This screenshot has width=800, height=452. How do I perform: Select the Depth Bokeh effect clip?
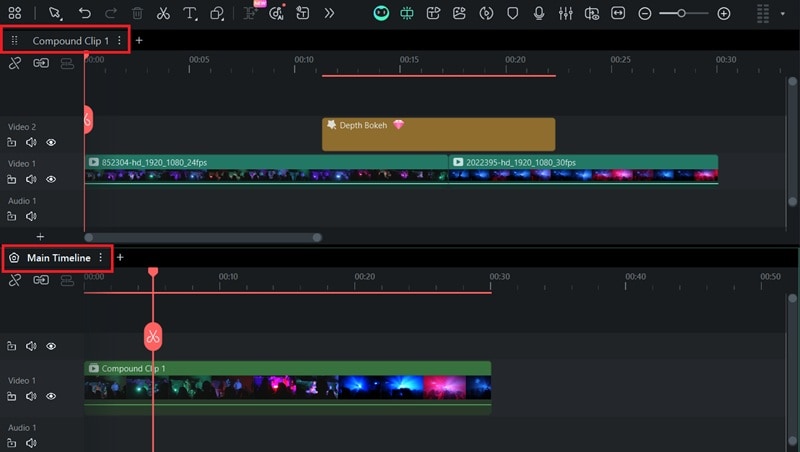coord(438,134)
